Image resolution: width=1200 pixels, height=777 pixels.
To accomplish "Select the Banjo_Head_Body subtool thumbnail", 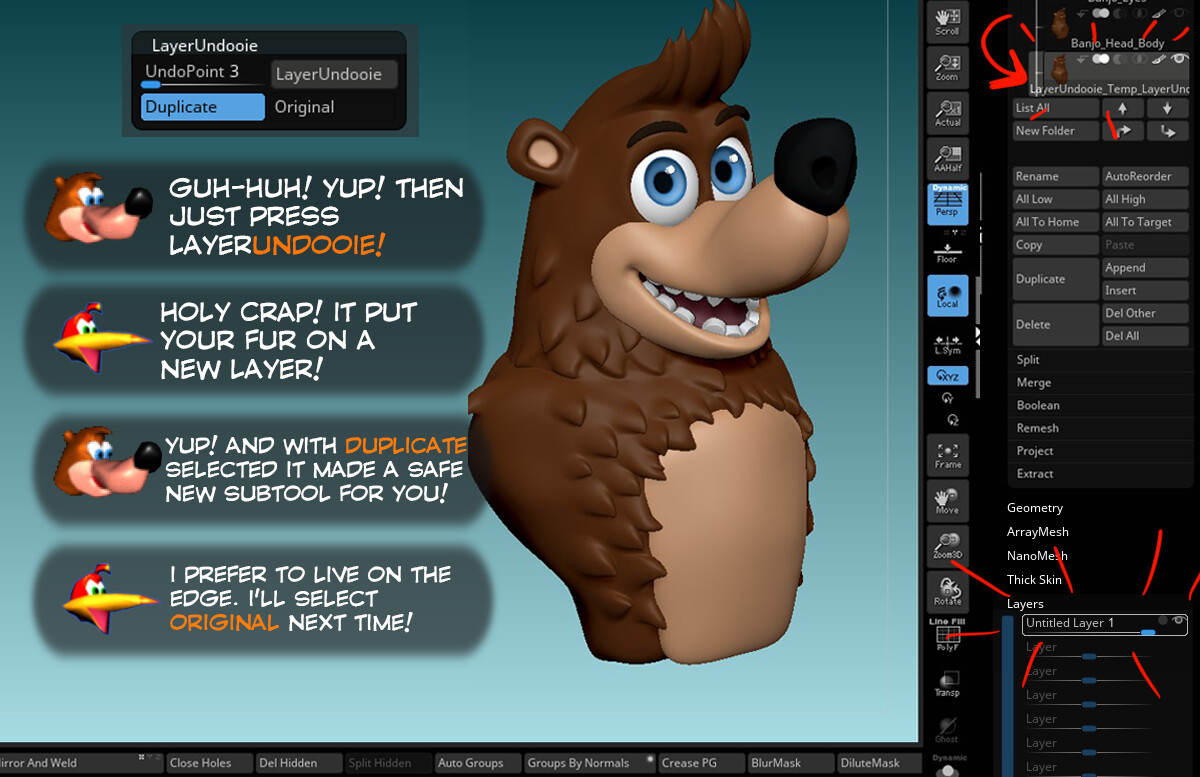I will (x=1058, y=22).
